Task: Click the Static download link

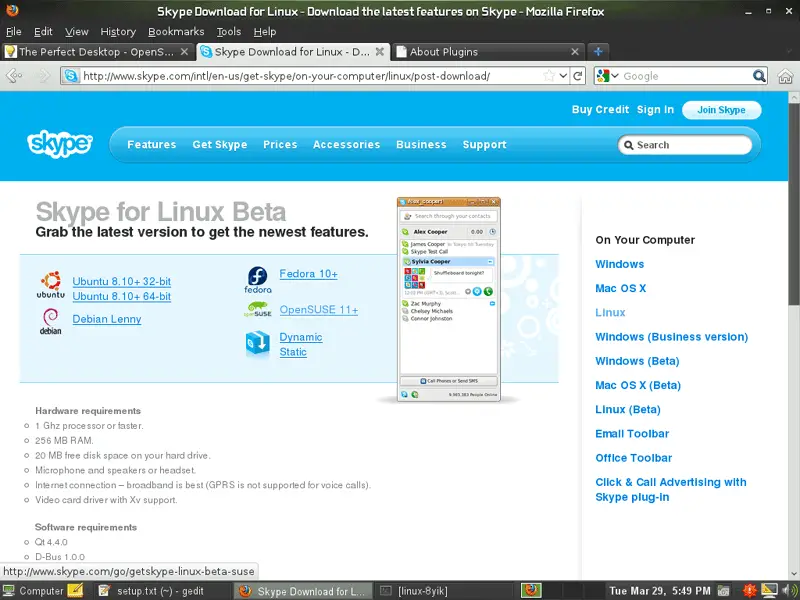Action: [x=293, y=352]
